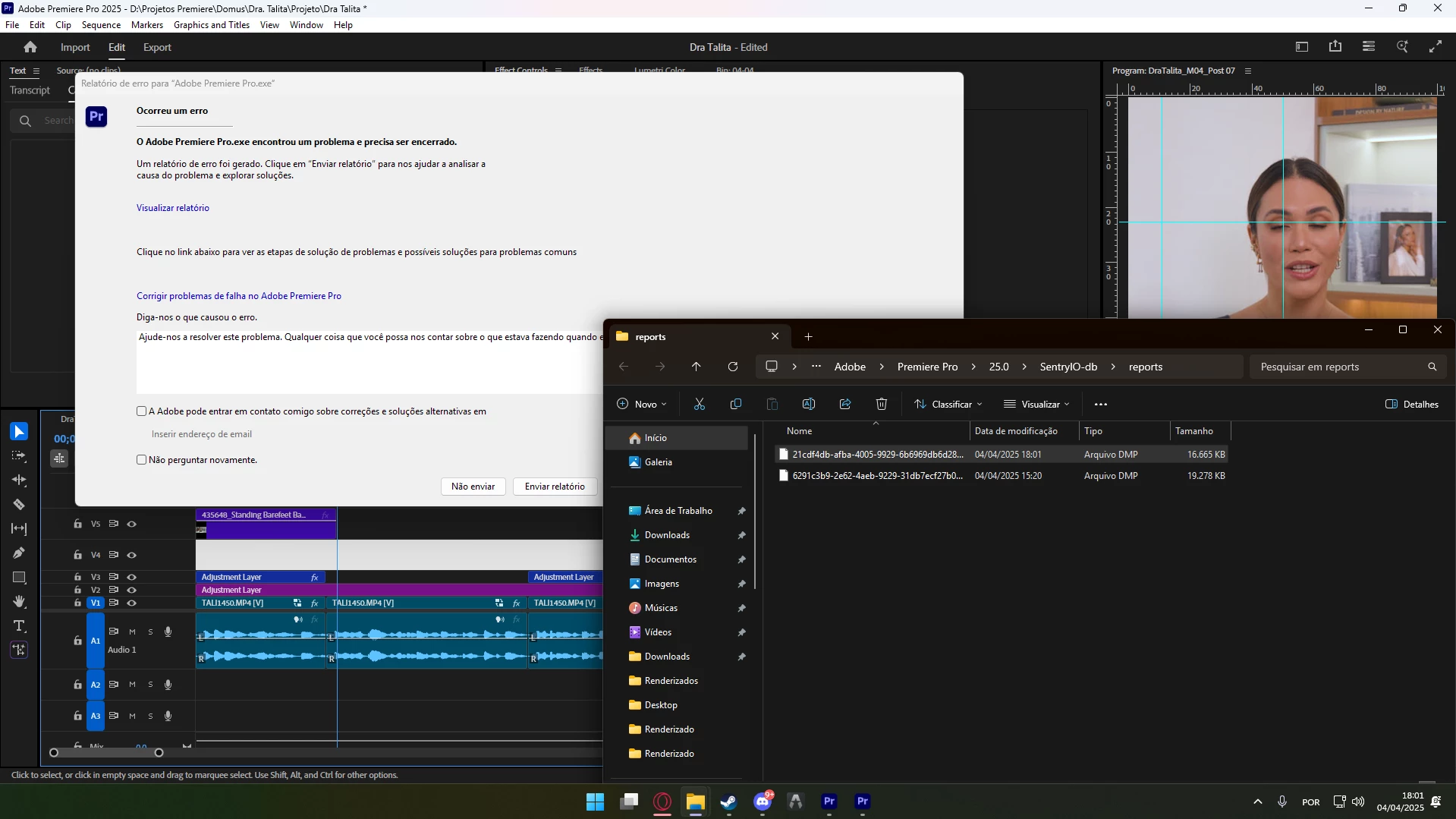Open 'Corrigir problemas de falha' link

(x=239, y=296)
